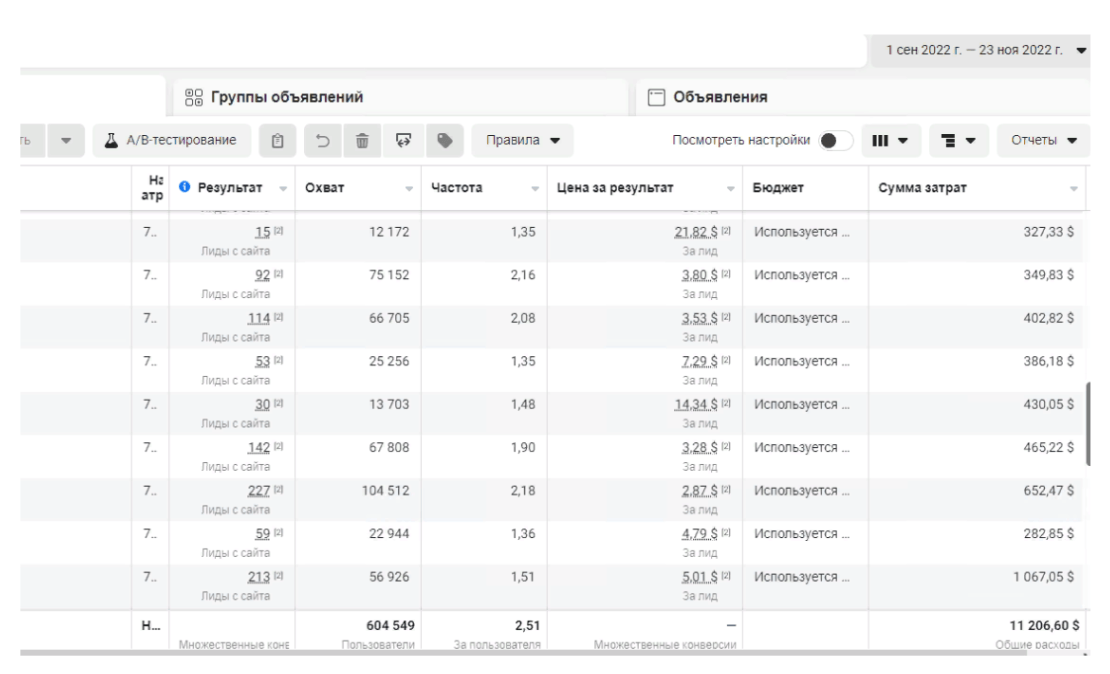Open result link 92 leads
The height and width of the screenshot is (674, 1110).
pos(263,275)
